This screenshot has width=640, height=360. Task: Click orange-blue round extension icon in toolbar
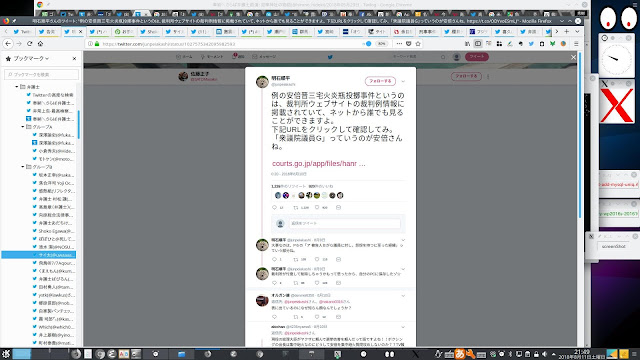click(x=563, y=44)
